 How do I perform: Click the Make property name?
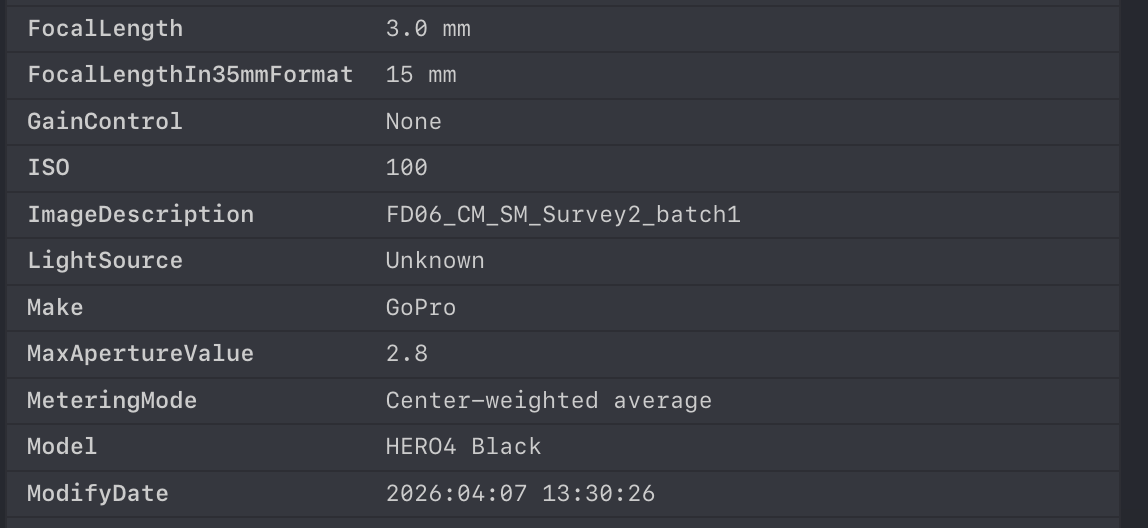tap(55, 308)
